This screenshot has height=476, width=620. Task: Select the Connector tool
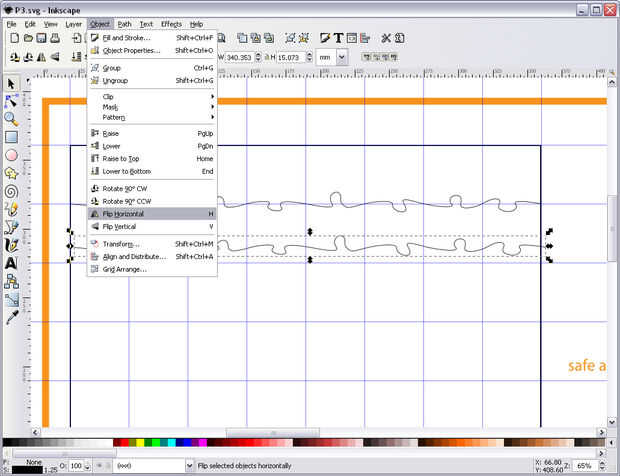11,281
